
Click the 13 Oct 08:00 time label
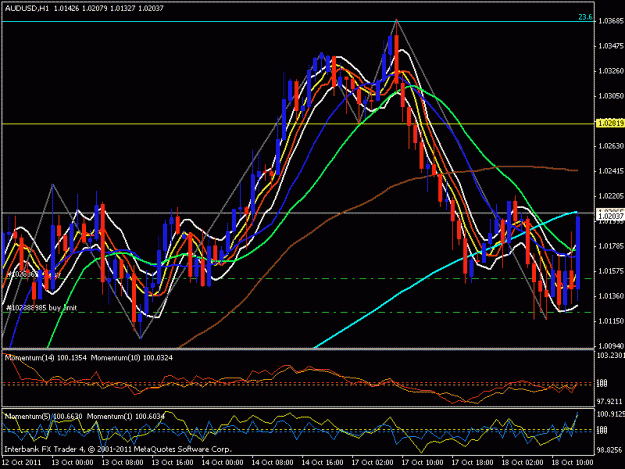pyautogui.click(x=122, y=462)
